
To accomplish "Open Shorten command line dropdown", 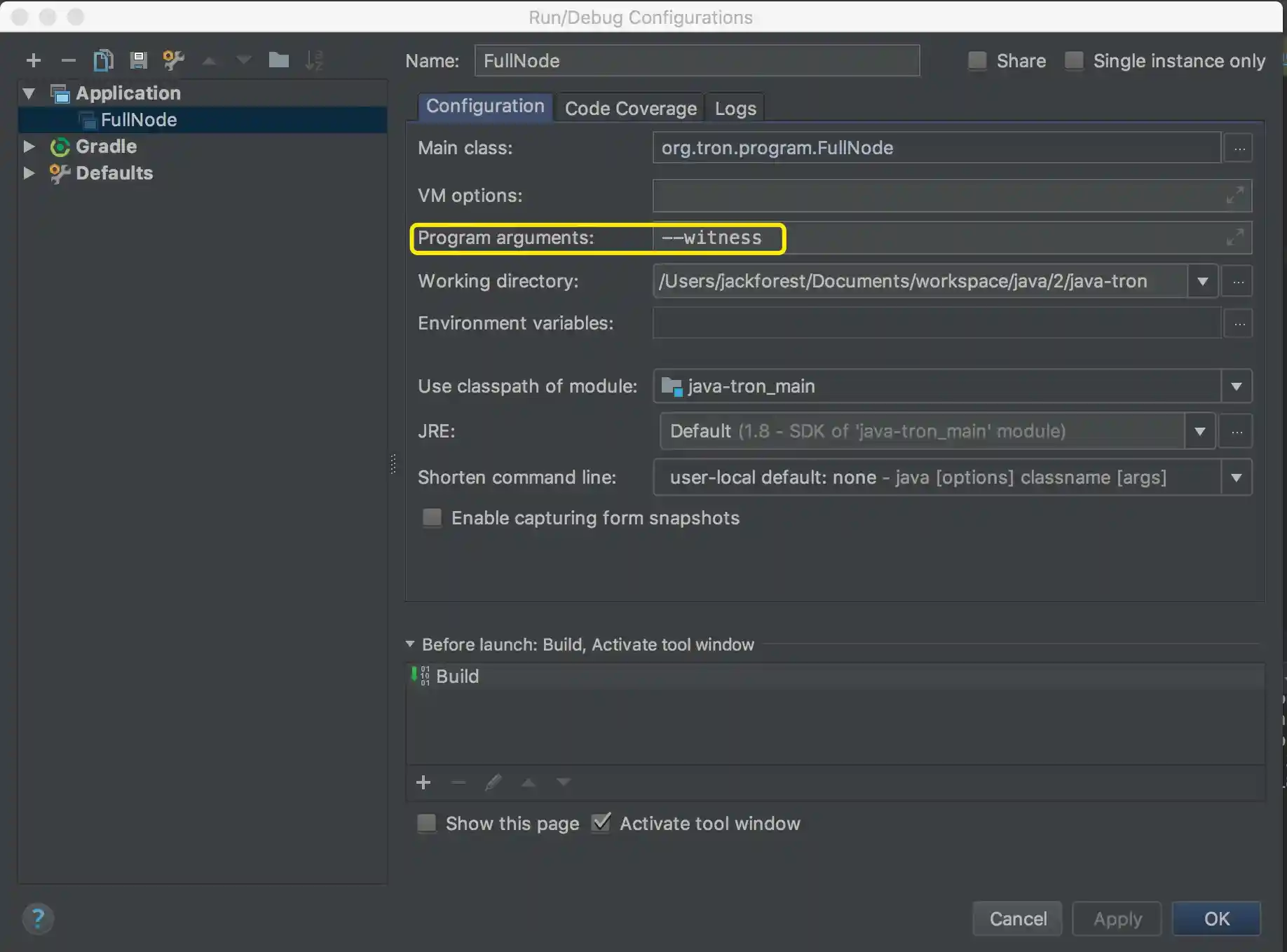I will tap(1236, 477).
